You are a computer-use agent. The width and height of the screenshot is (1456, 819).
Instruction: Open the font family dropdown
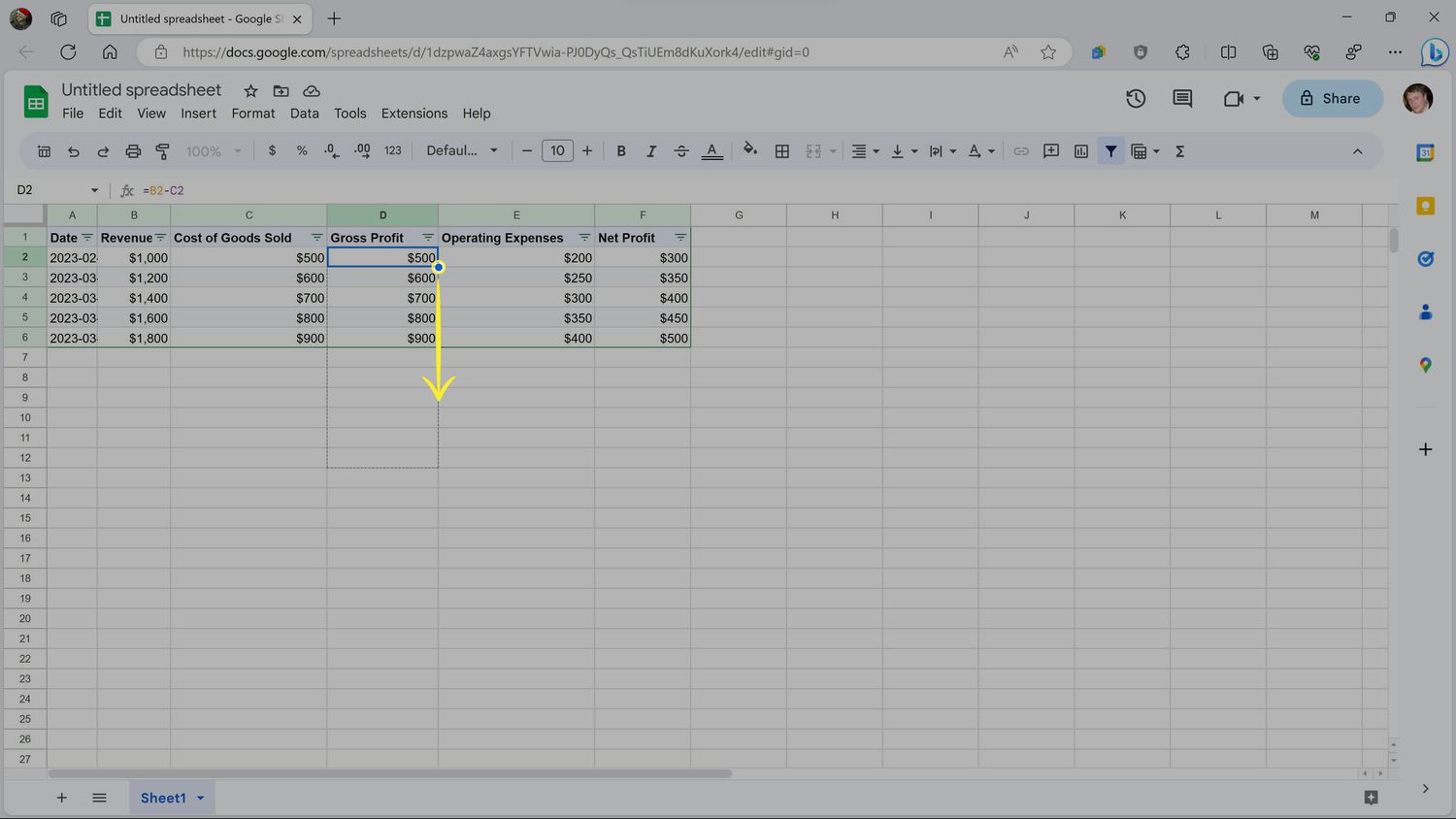tap(462, 151)
